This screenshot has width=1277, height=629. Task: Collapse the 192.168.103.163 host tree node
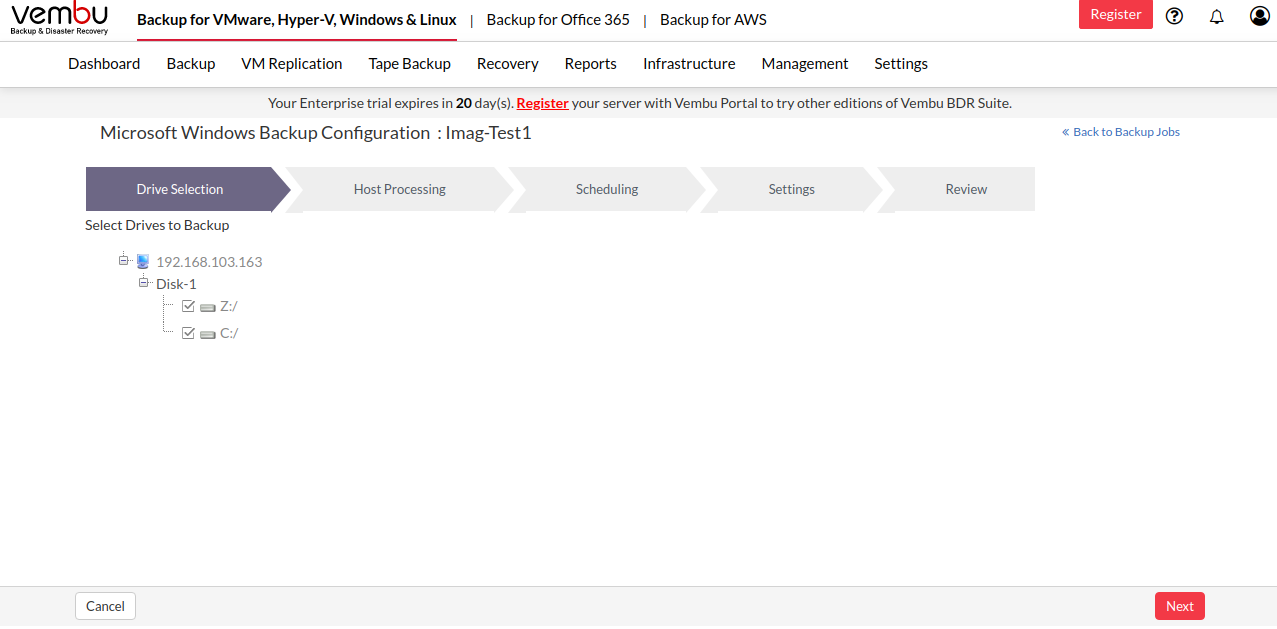[124, 260]
